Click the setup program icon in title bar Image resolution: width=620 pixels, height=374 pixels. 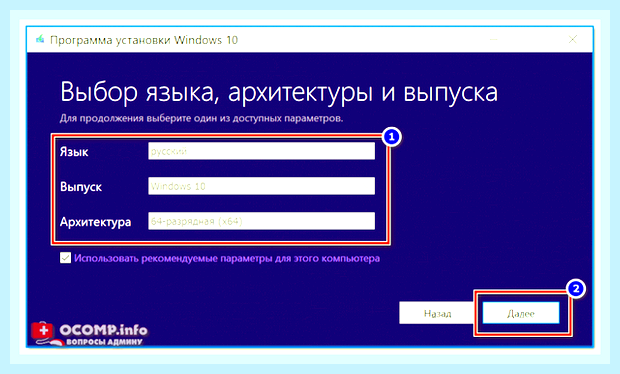40,40
